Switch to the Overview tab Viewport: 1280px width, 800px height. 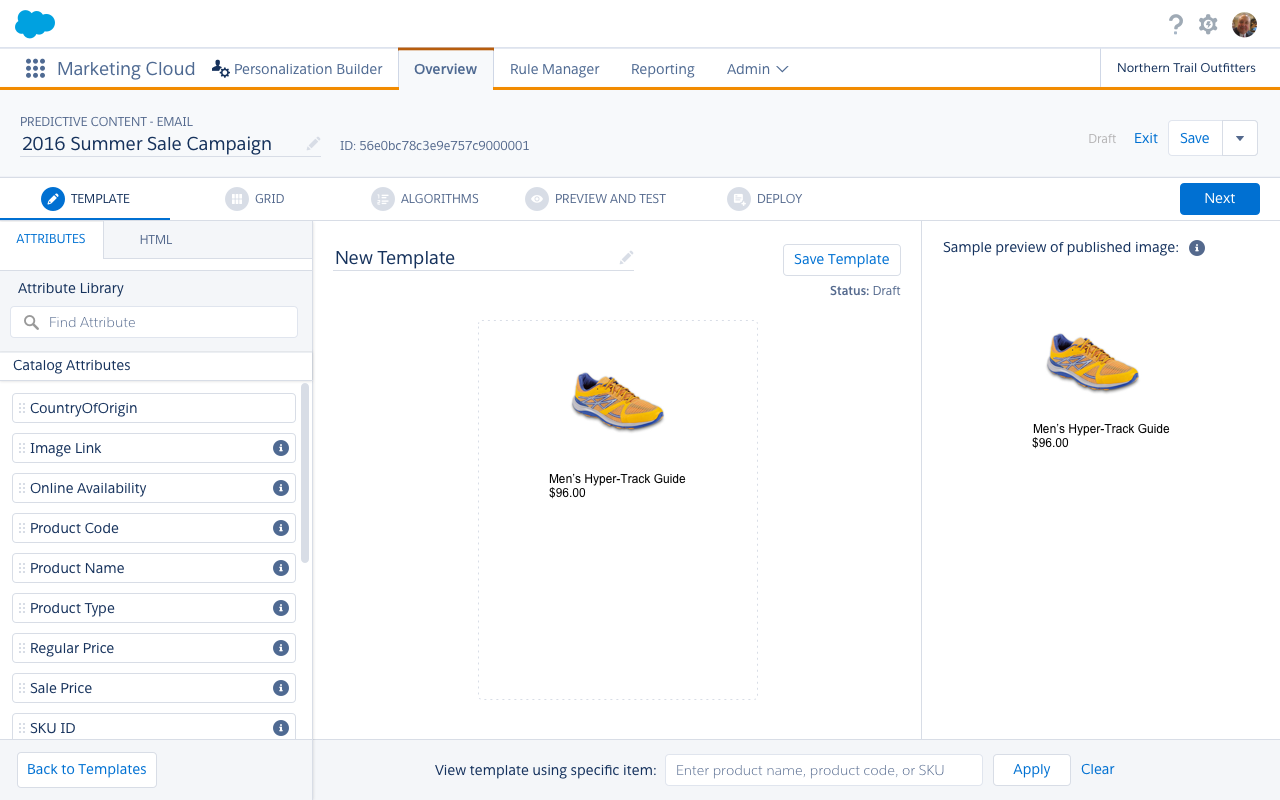(x=445, y=69)
